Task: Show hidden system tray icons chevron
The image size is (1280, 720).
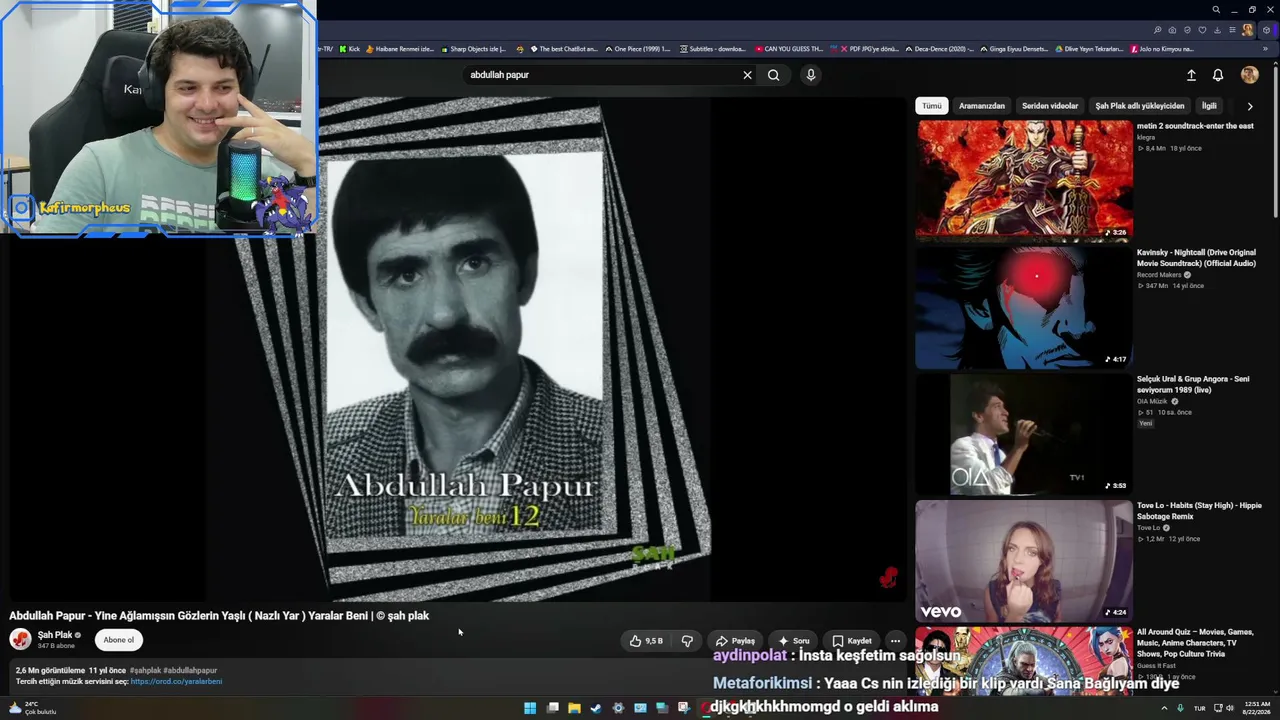Action: pyautogui.click(x=1164, y=708)
